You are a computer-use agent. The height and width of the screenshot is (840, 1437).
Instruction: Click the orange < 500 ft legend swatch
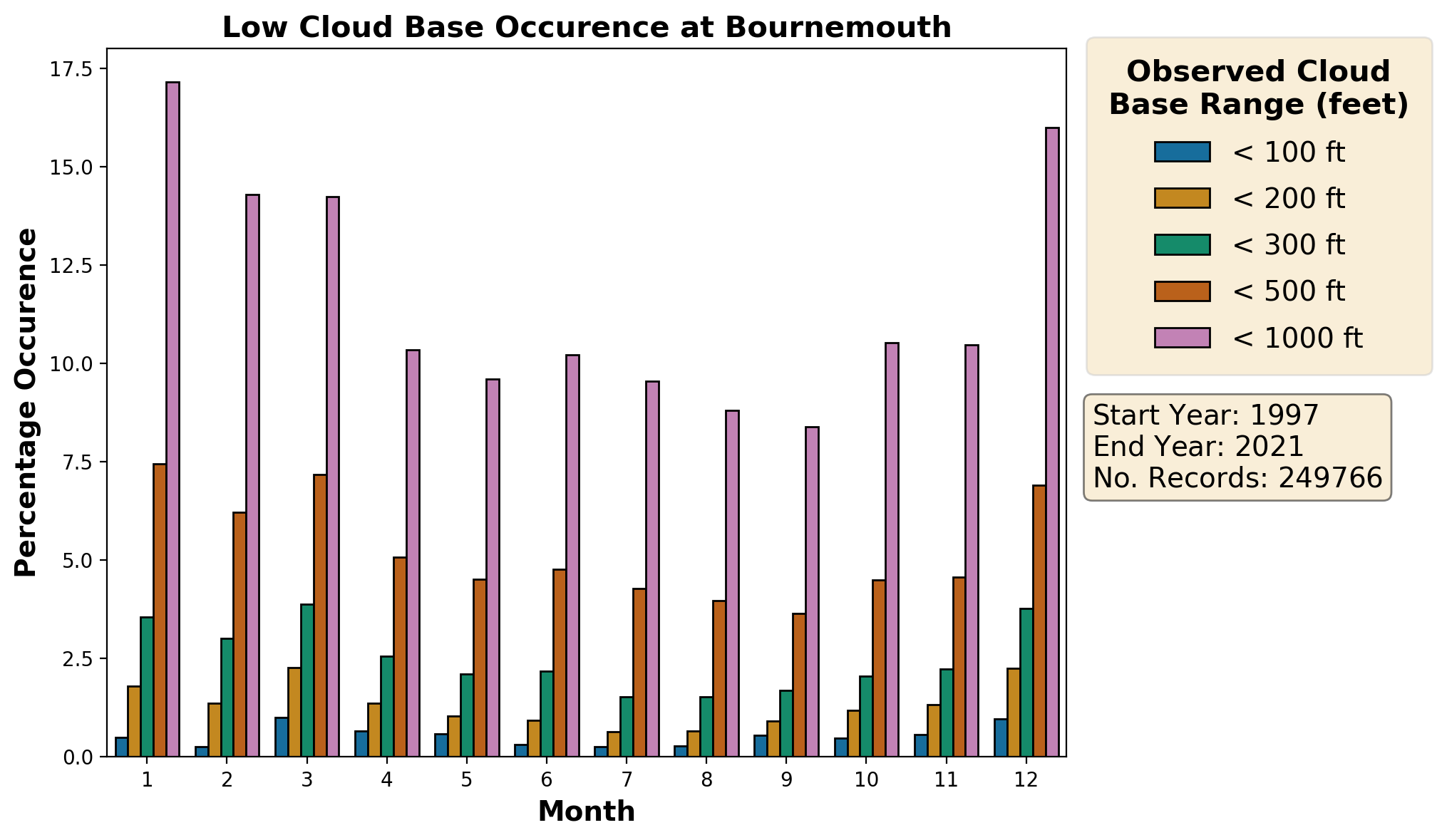[x=1182, y=291]
